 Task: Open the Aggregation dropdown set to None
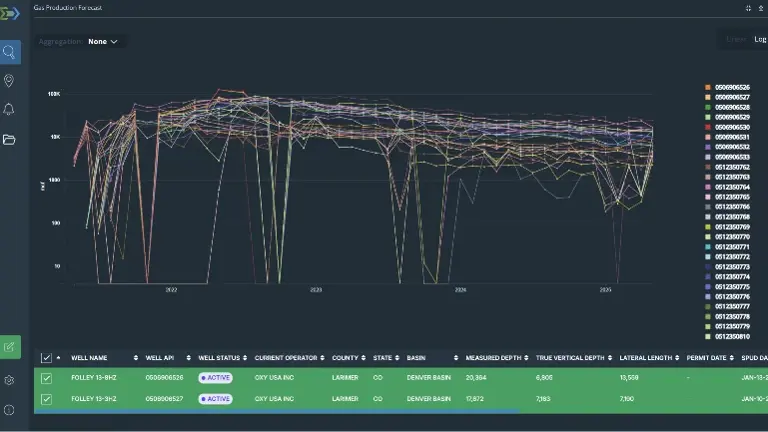tap(103, 42)
